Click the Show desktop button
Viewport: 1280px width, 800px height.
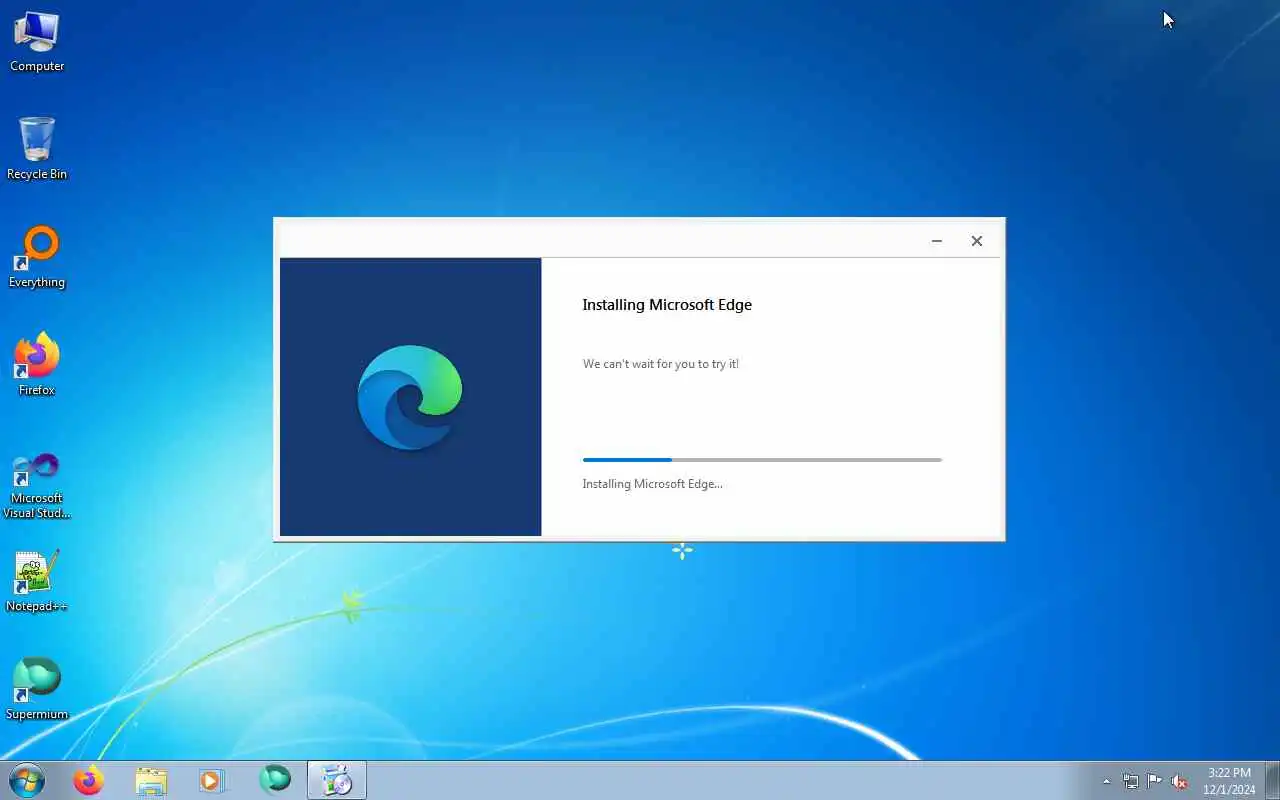(x=1272, y=781)
